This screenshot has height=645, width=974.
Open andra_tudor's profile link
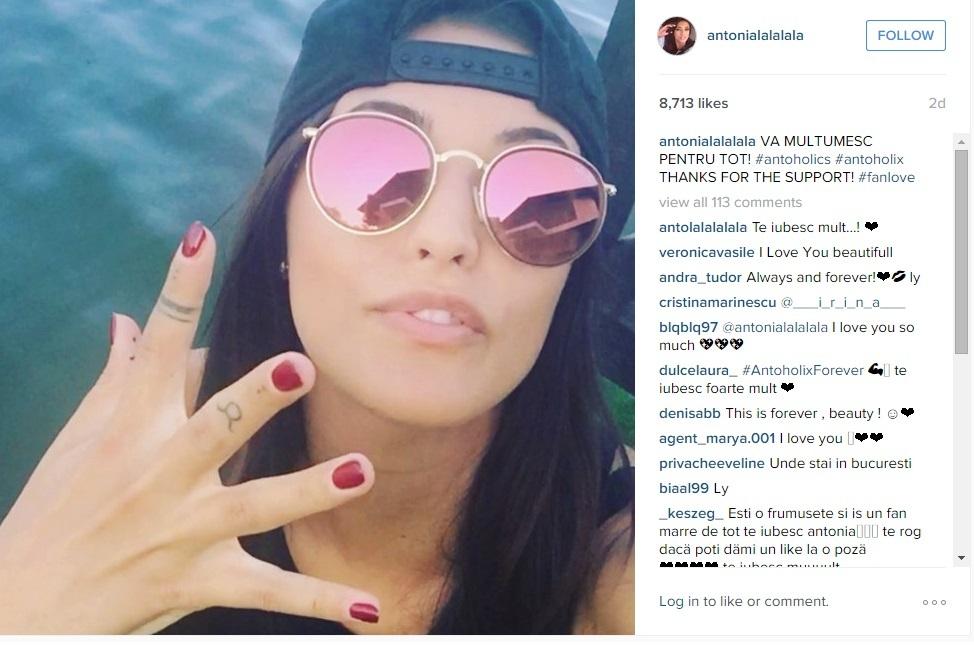(x=700, y=277)
